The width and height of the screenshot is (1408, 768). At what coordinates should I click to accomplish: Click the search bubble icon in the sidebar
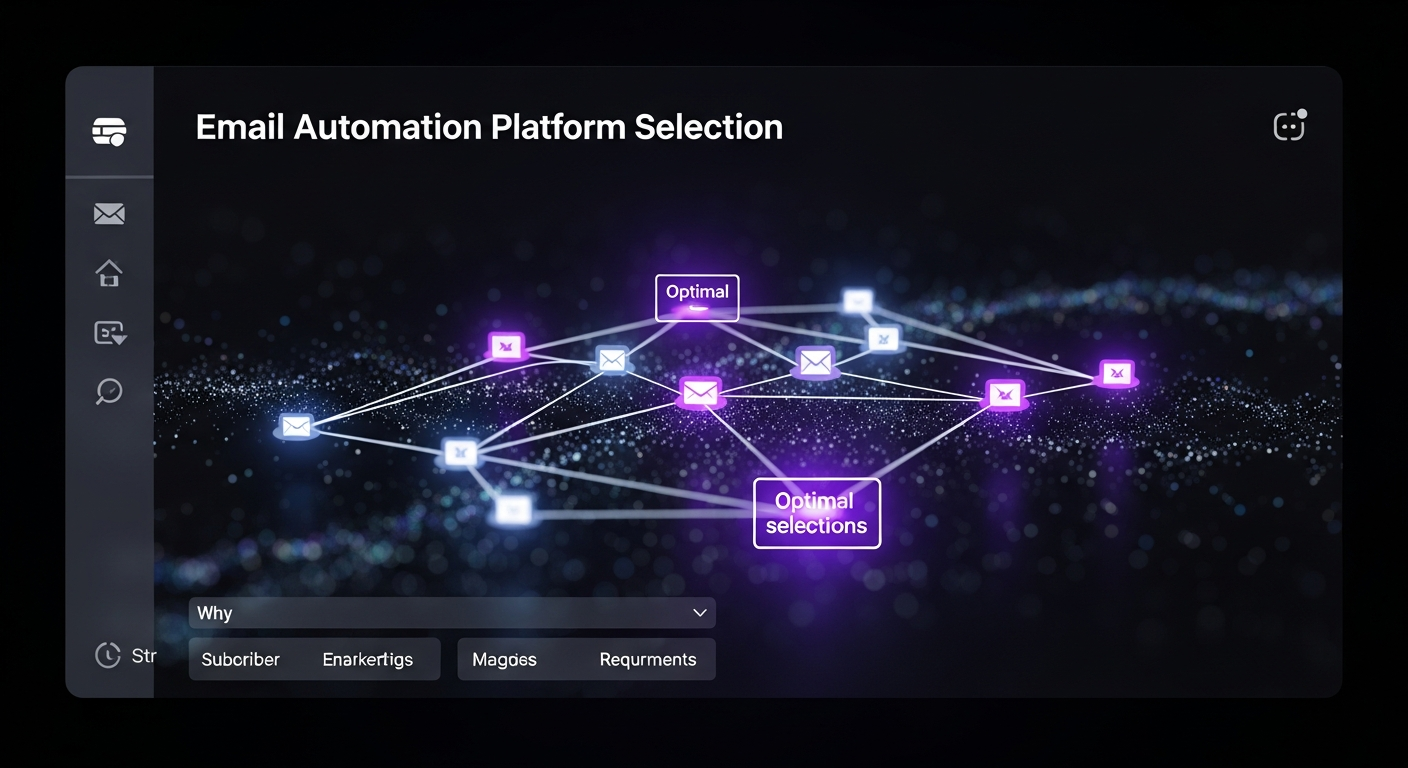click(109, 391)
